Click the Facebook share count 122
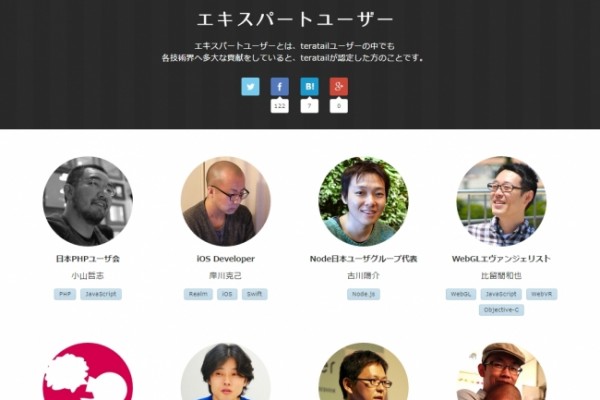The width and height of the screenshot is (600, 400). (x=280, y=106)
